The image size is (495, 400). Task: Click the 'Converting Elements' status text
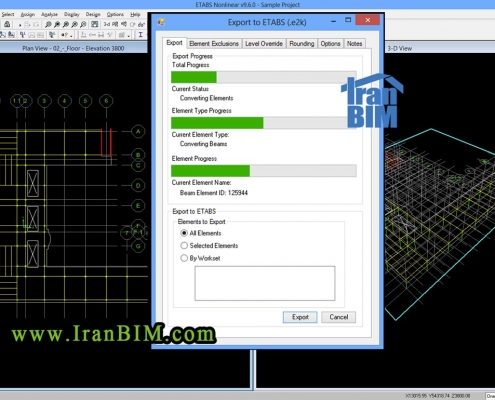point(206,98)
